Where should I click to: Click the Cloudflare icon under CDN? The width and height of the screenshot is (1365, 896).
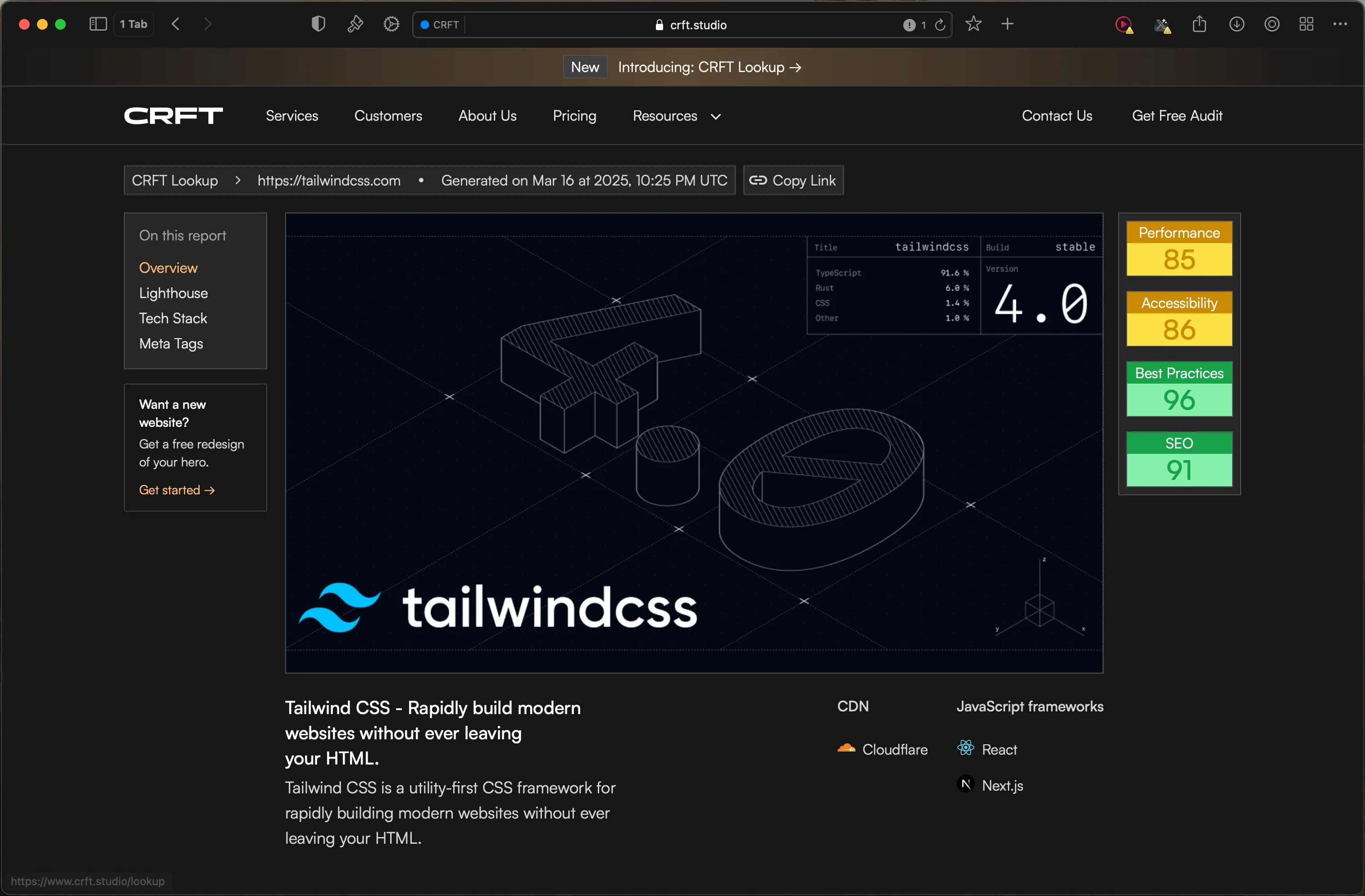coord(846,749)
